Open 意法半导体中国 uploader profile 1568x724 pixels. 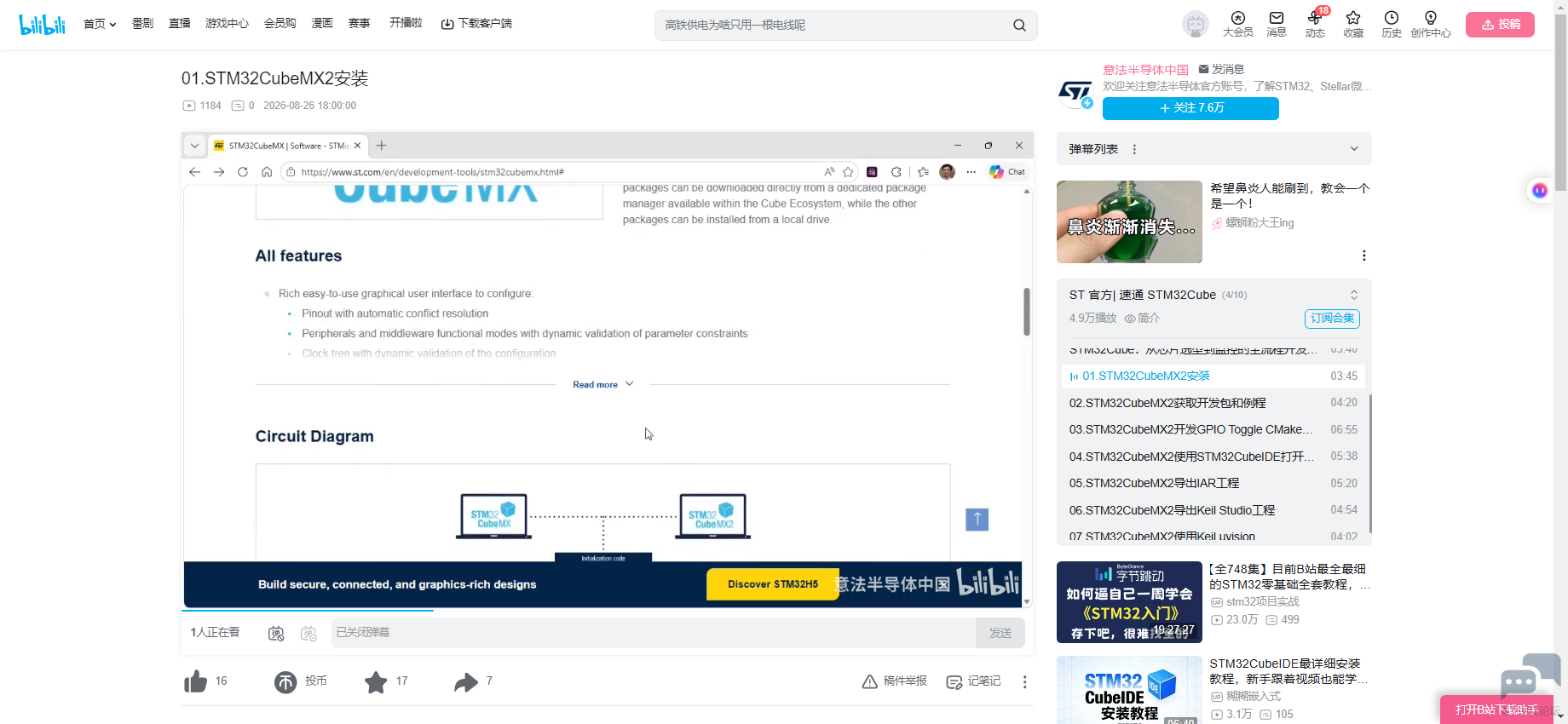coord(1145,70)
